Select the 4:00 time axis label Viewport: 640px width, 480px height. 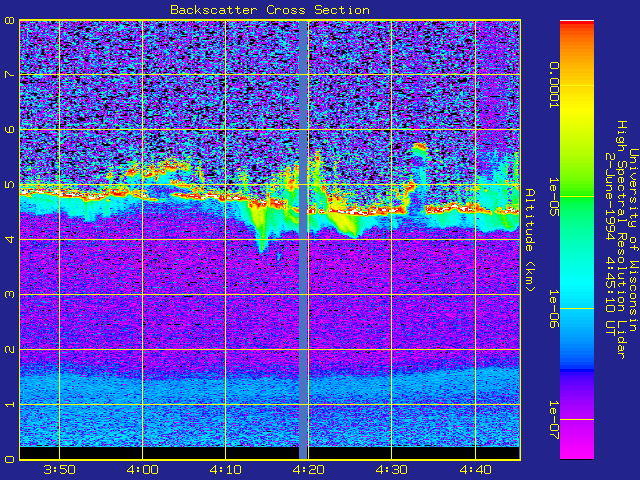tap(142, 470)
